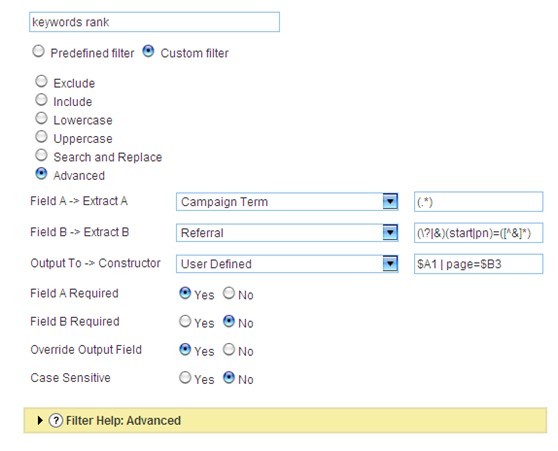Click the Constructor field '$A1 | page=$B3'

(478, 264)
